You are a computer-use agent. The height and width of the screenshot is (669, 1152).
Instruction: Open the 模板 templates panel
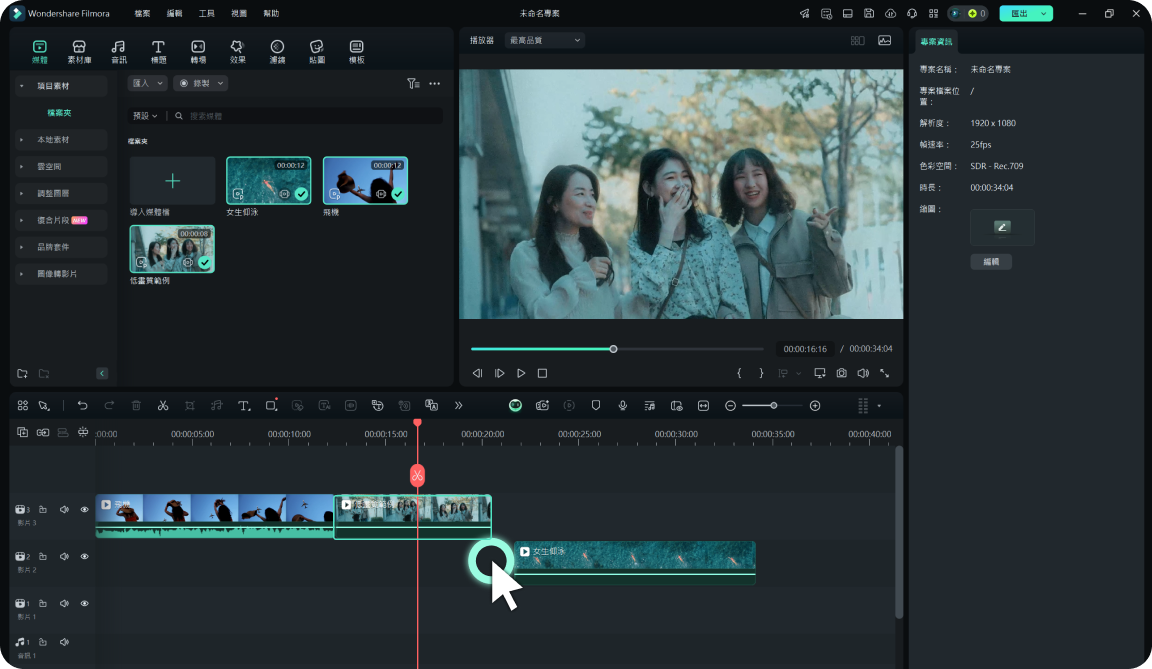[x=356, y=51]
